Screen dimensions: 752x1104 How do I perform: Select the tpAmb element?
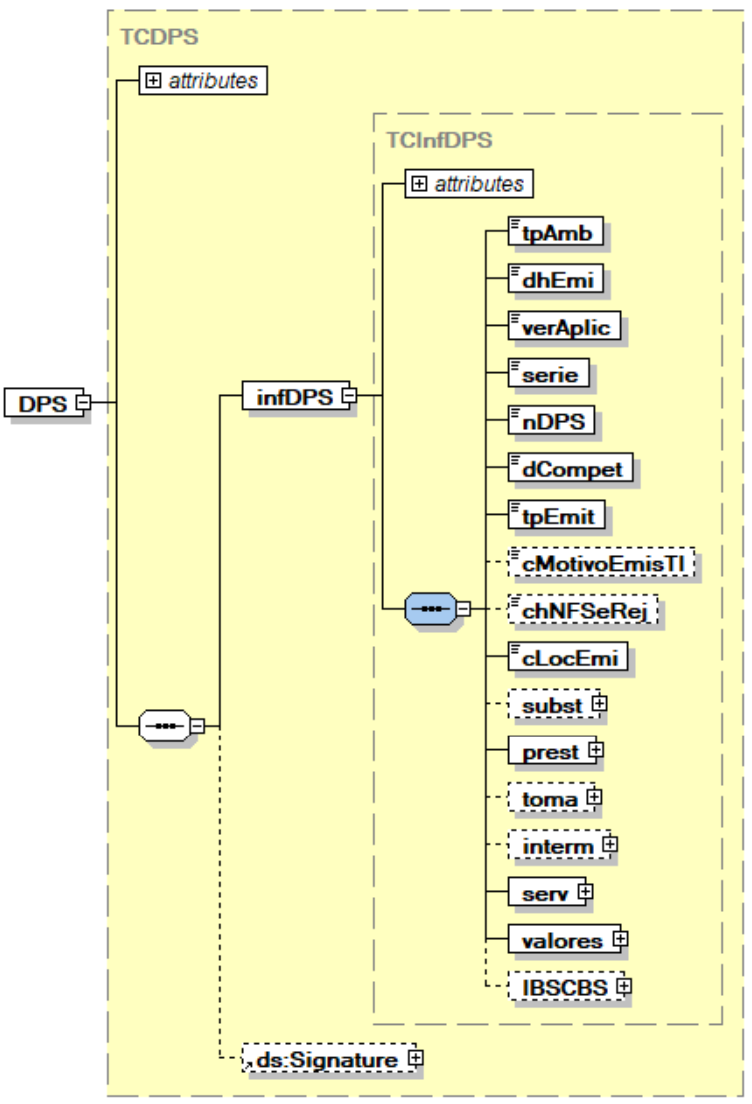click(557, 233)
